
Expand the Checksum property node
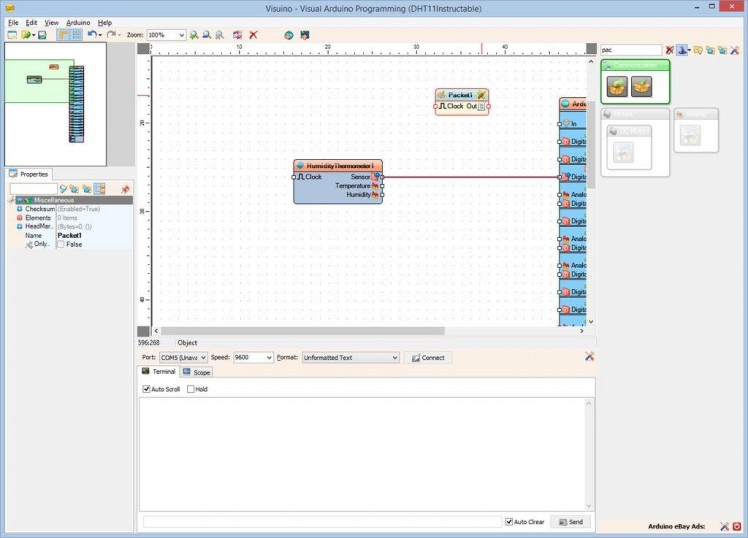coord(19,209)
